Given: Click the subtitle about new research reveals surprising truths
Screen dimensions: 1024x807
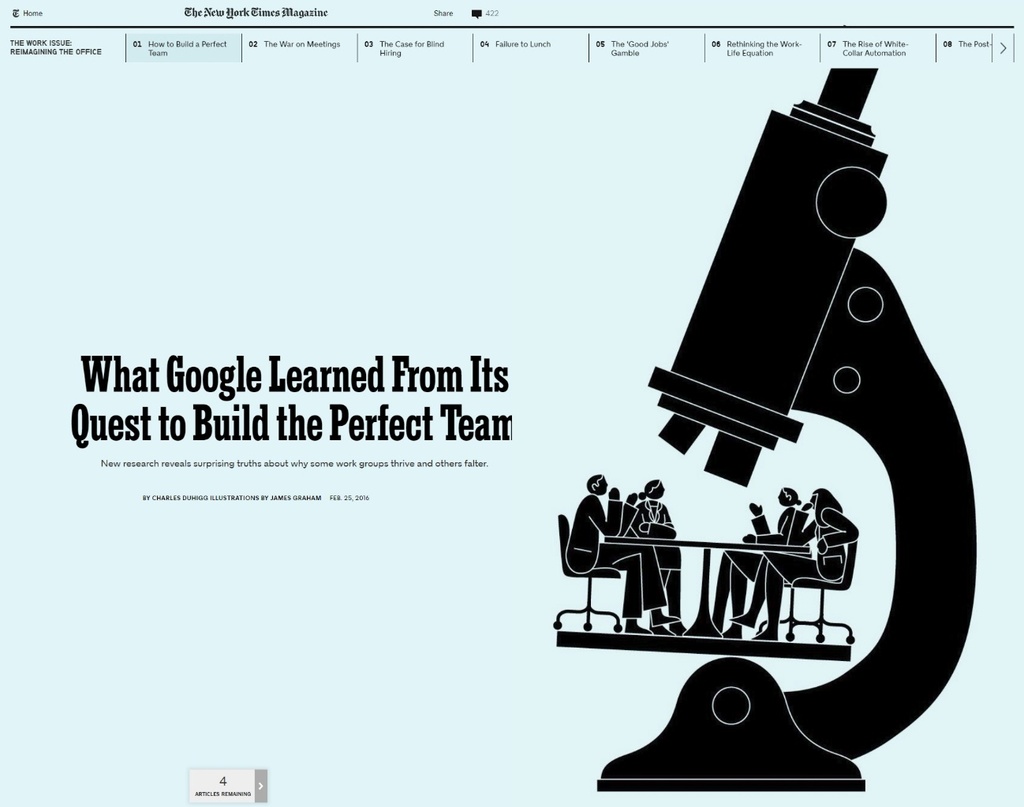Looking at the screenshot, I should [x=295, y=464].
